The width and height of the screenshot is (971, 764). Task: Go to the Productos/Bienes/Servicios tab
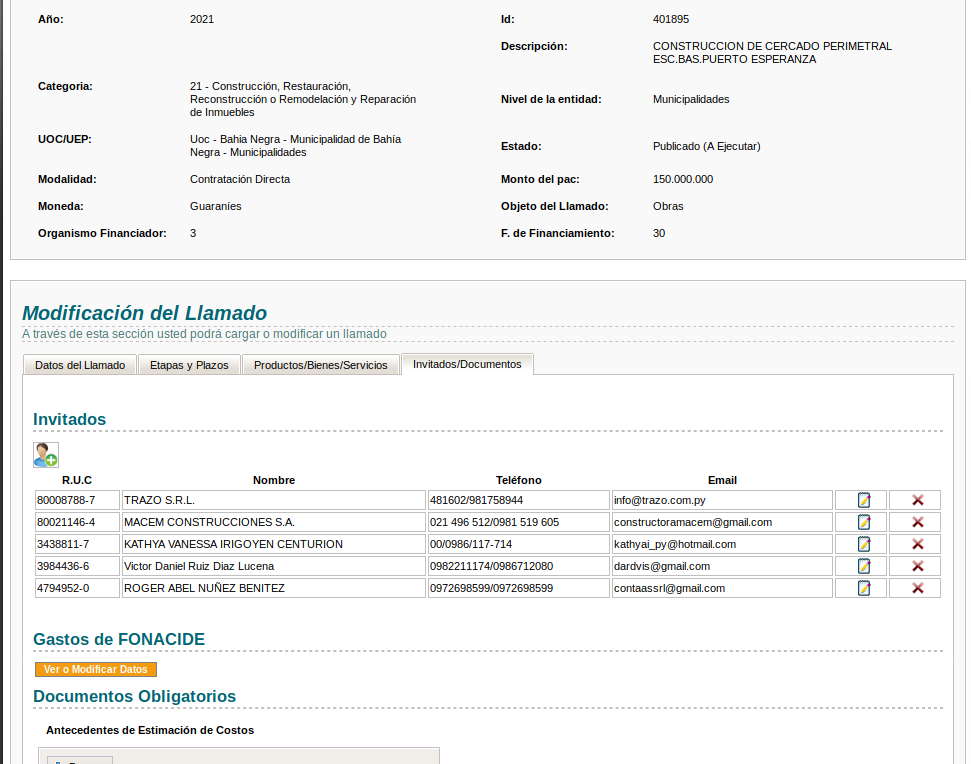[321, 365]
